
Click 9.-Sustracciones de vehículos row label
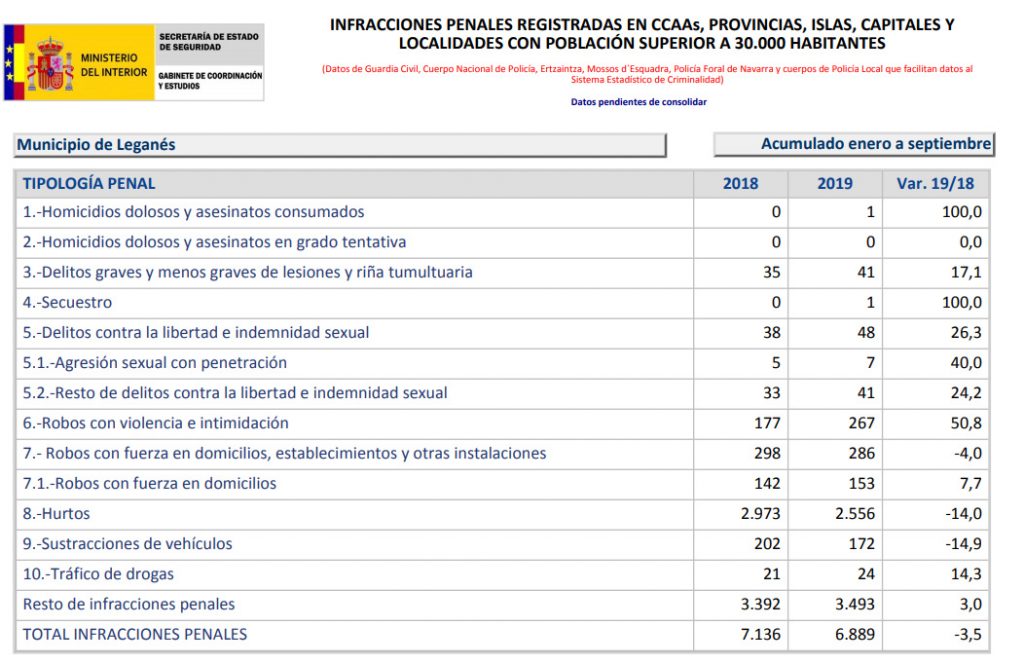click(127, 544)
